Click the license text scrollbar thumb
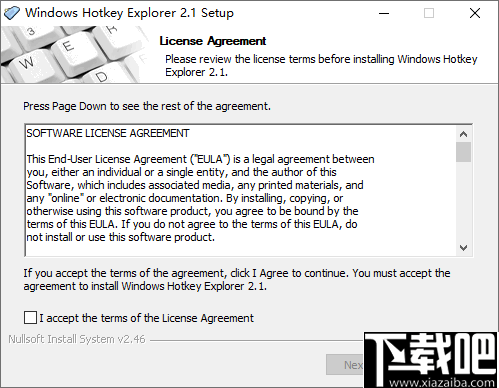Viewport: 499px width, 388px height. [463, 152]
